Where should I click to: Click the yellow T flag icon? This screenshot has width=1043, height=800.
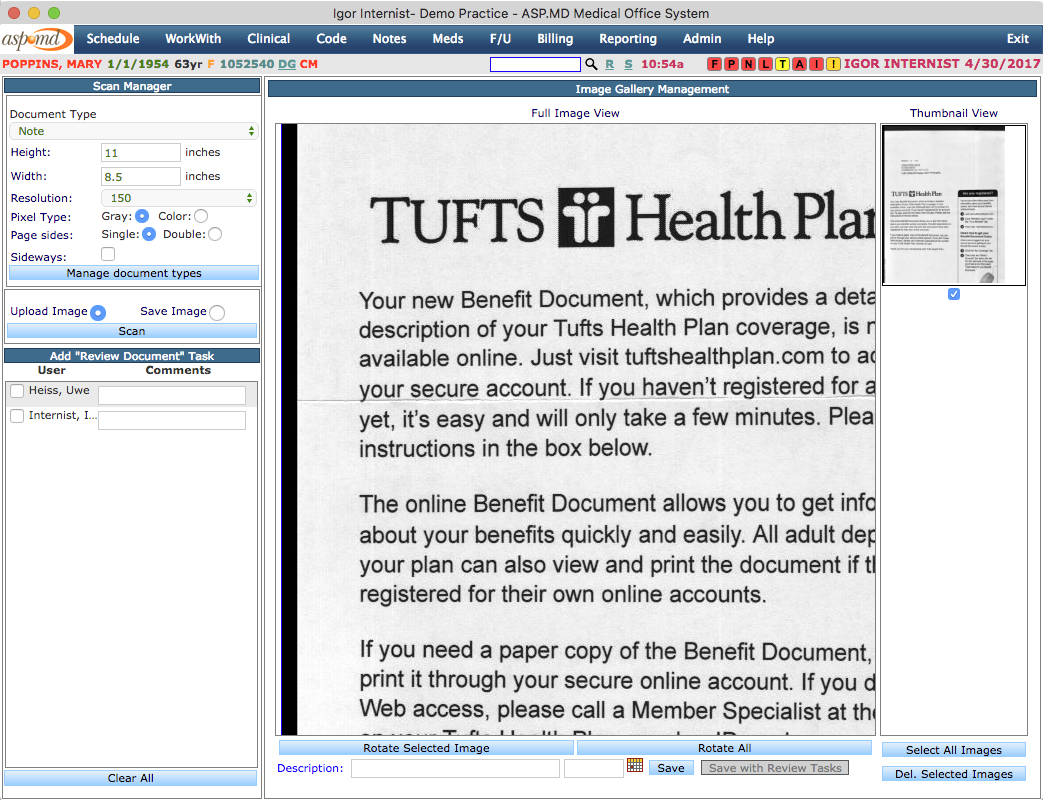point(782,64)
